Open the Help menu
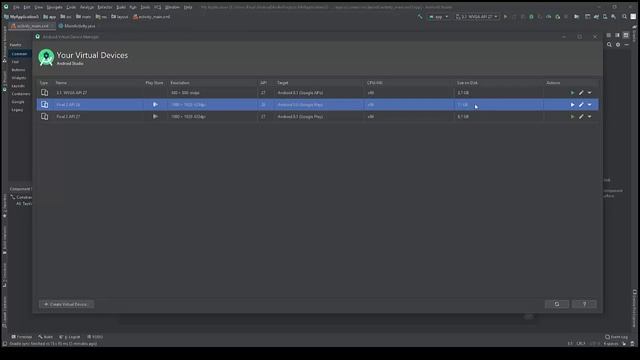The width and height of the screenshot is (640, 360). (188, 7)
